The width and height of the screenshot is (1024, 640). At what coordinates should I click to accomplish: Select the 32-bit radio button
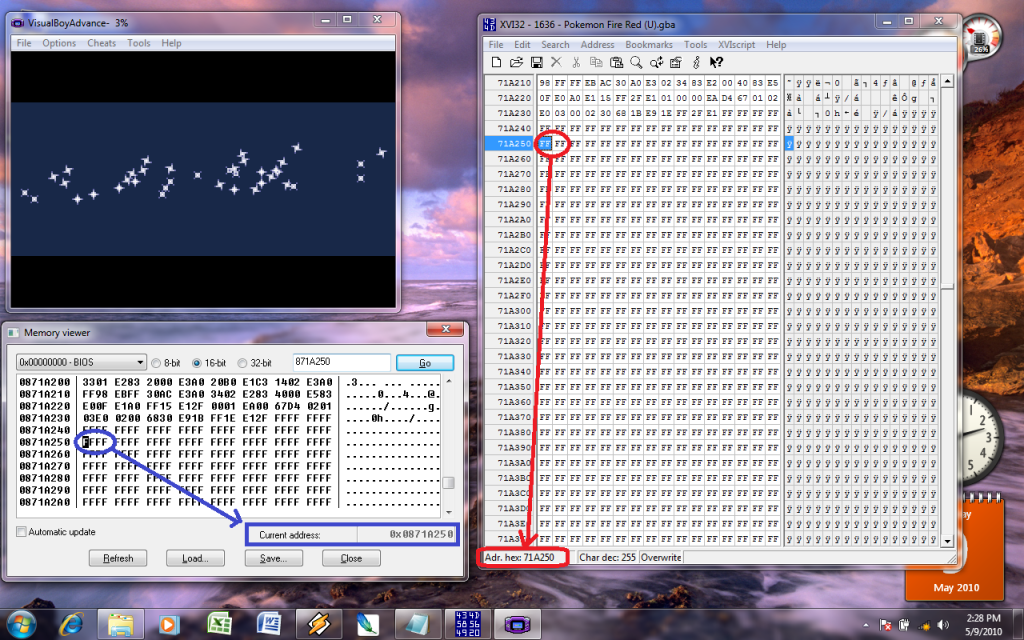click(x=242, y=363)
